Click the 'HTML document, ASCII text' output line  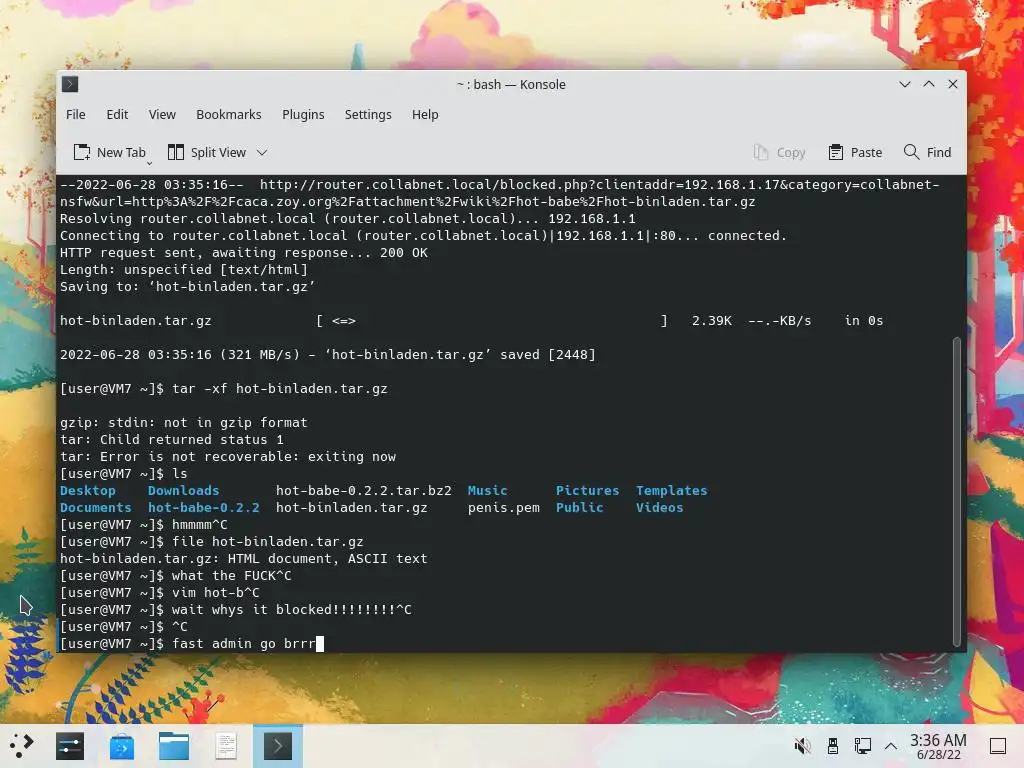coord(327,558)
